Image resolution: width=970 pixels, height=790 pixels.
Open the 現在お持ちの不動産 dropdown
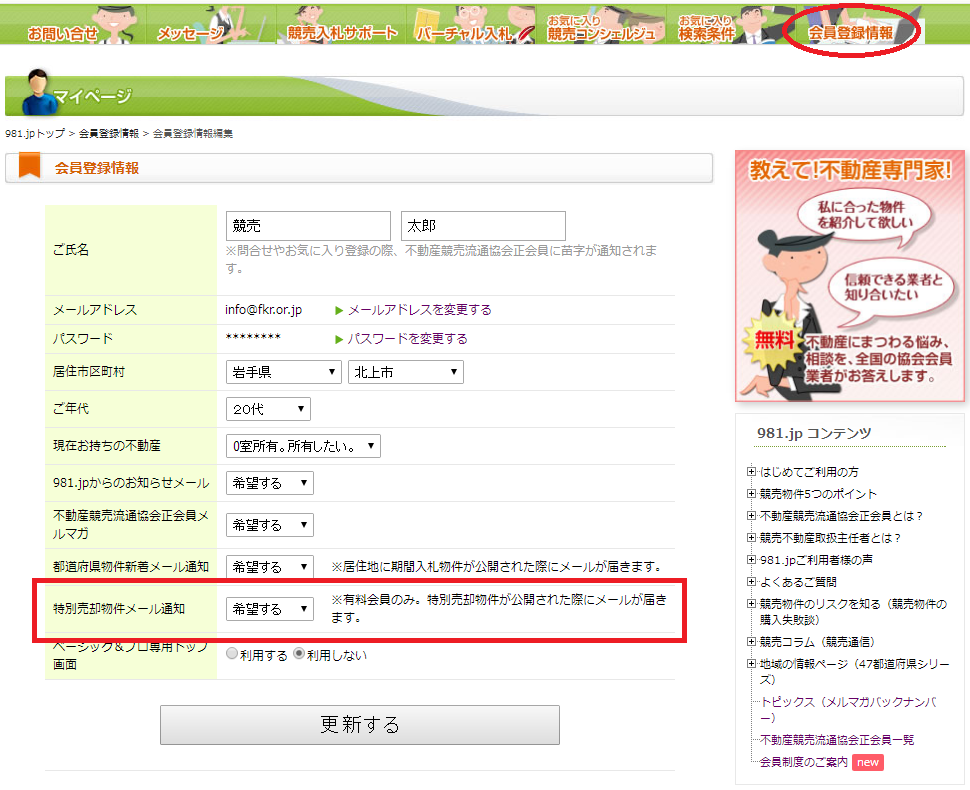pyautogui.click(x=303, y=446)
